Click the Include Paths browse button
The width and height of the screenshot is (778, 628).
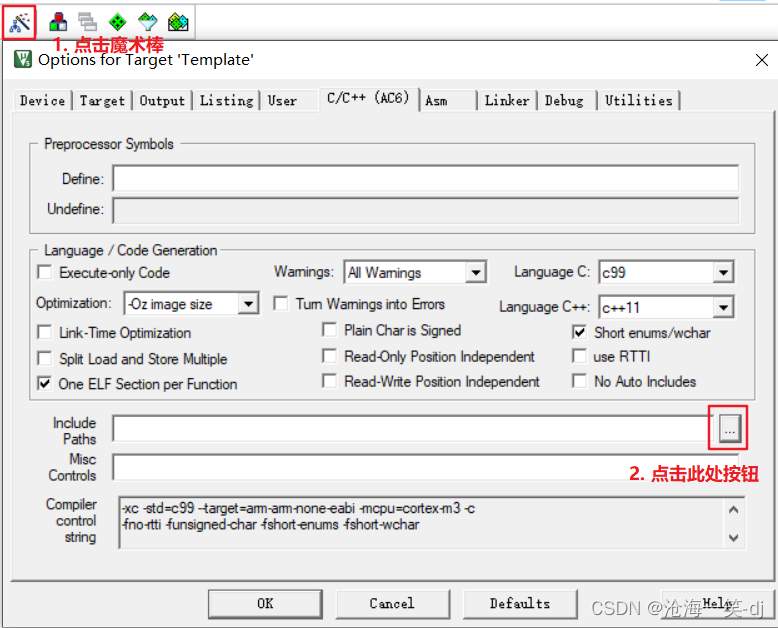click(x=730, y=429)
